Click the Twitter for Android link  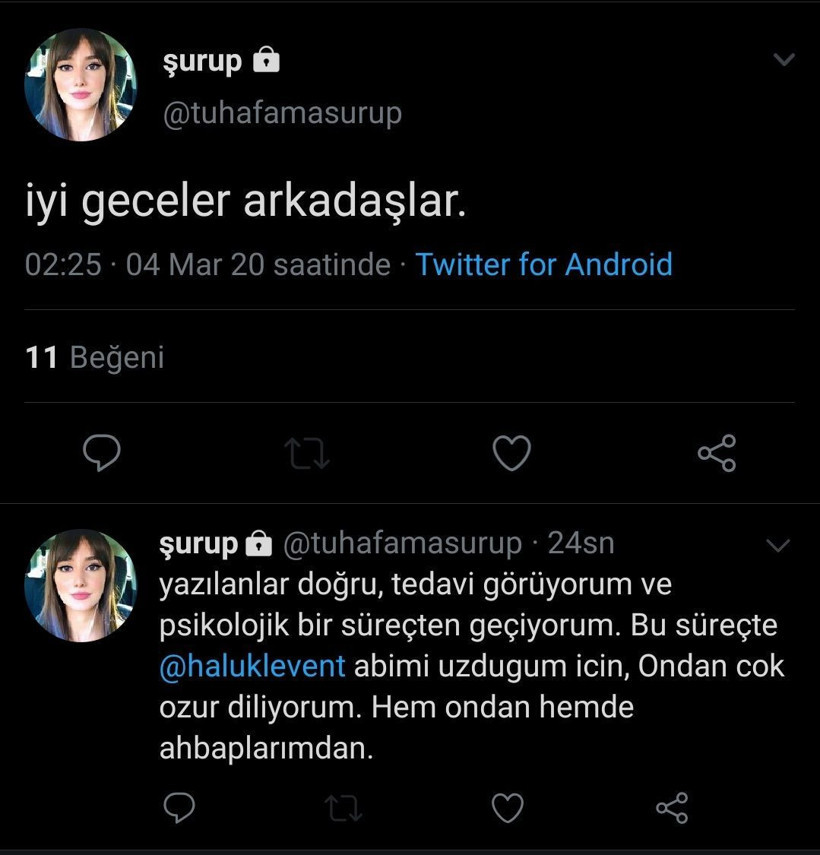(x=545, y=265)
